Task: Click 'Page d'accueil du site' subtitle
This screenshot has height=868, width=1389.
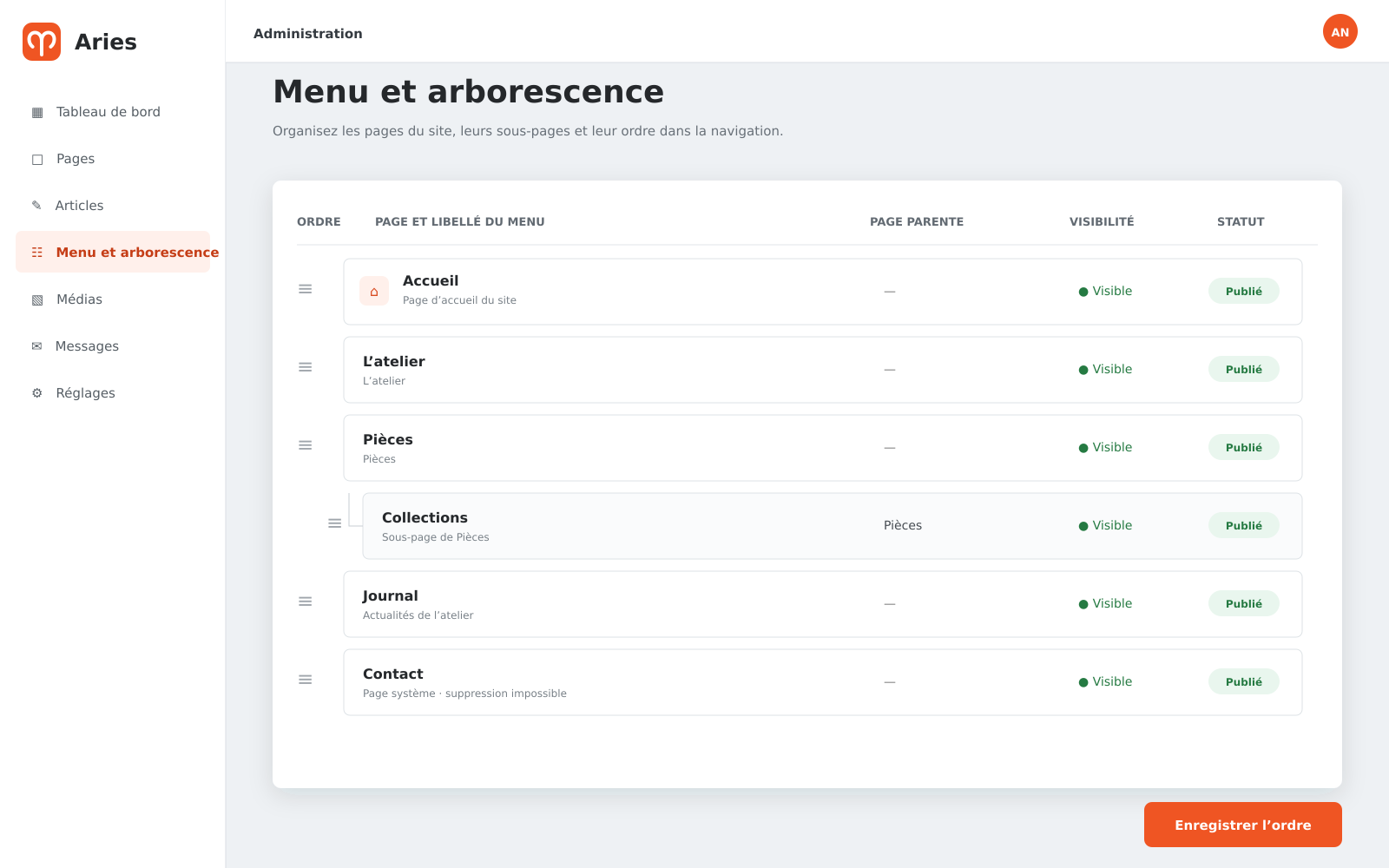Action: (x=459, y=300)
